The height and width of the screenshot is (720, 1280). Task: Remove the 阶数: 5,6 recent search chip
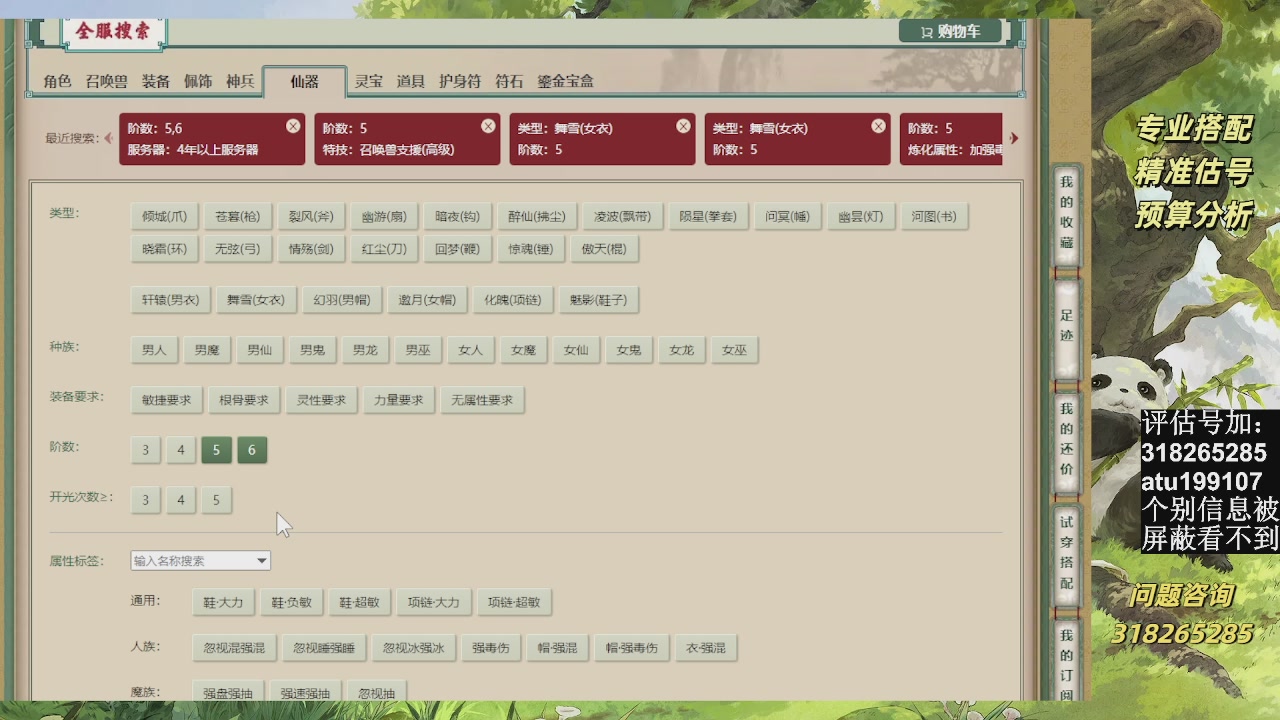coord(293,126)
